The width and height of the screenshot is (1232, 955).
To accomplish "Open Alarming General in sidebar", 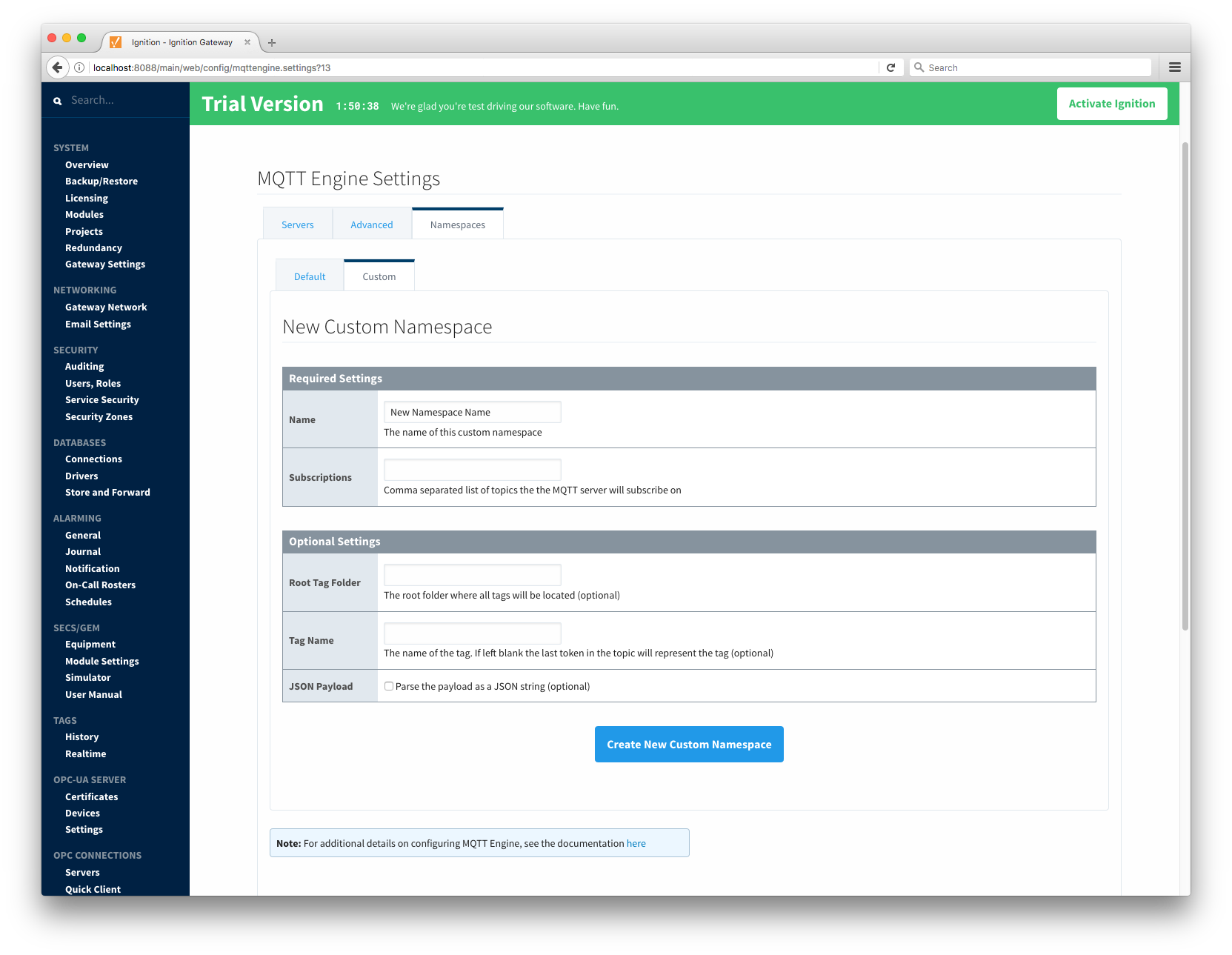I will (x=83, y=535).
